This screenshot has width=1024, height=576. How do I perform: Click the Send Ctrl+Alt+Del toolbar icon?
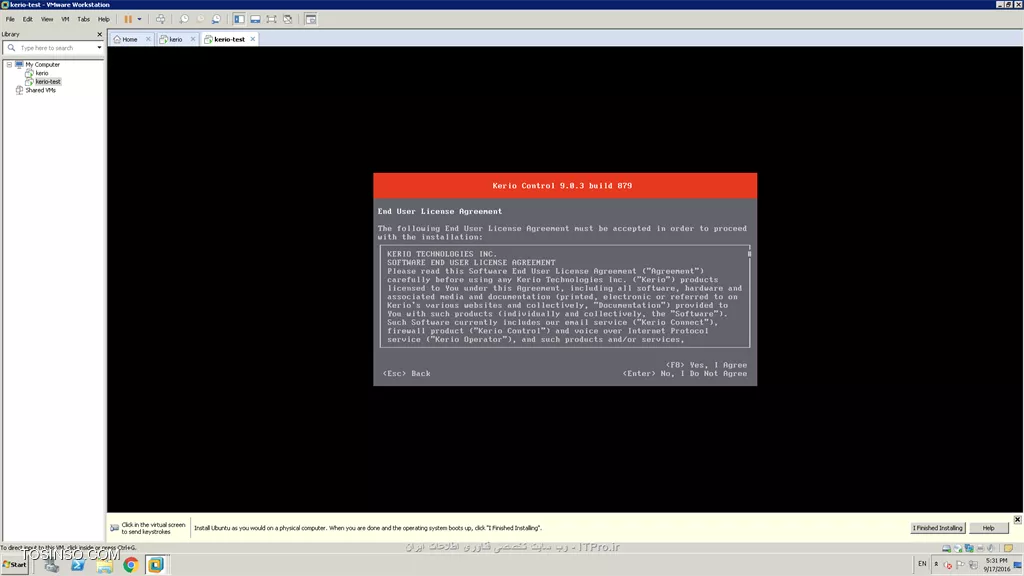[160, 19]
